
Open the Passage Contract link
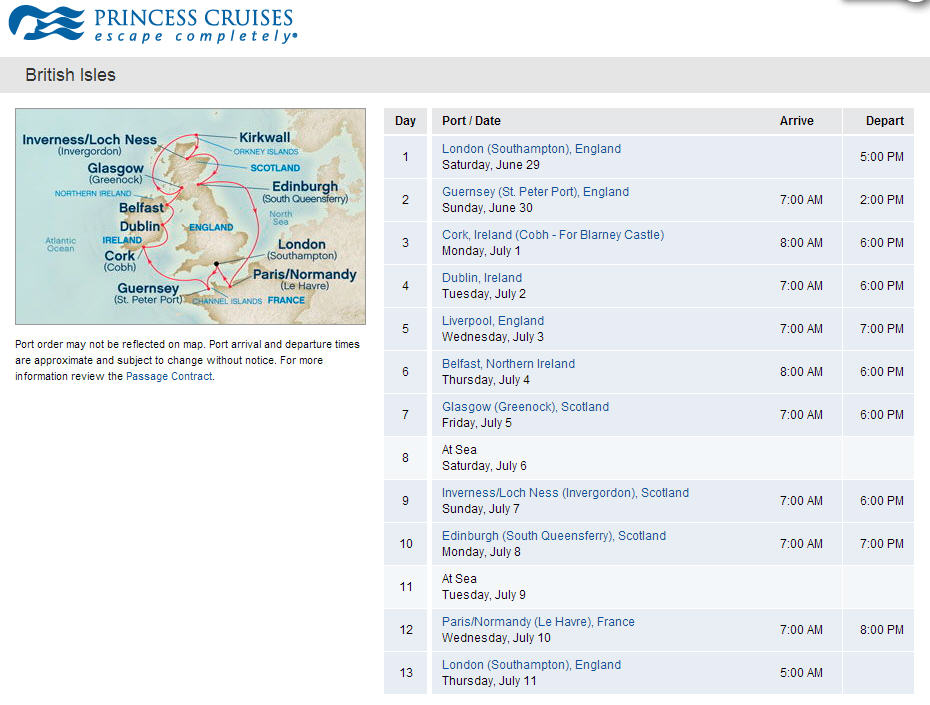[x=169, y=377]
